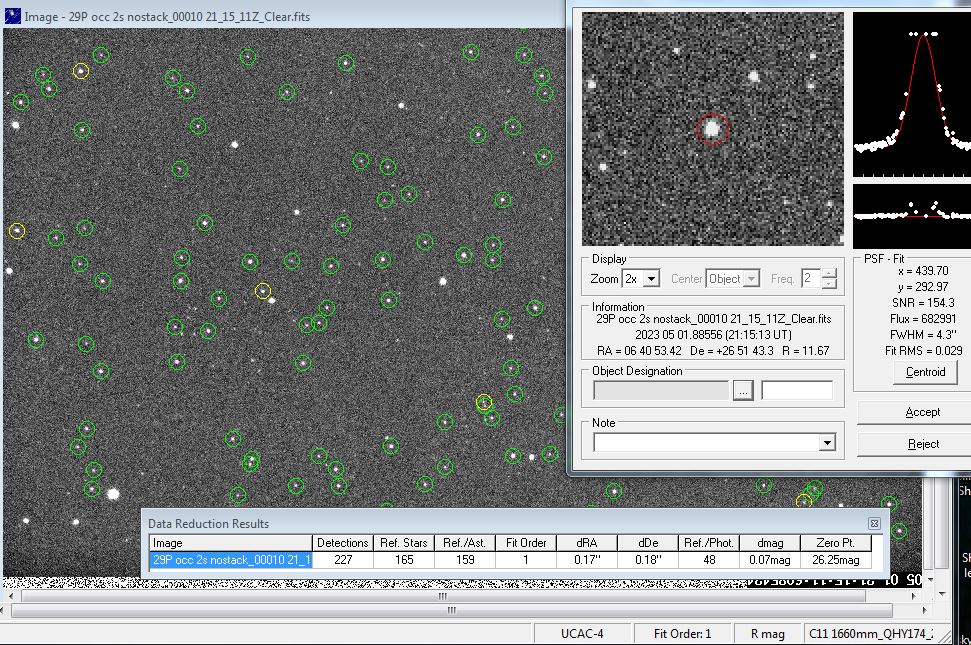Click the "..." browse button beside Object Designation
971x645 pixels.
(x=743, y=391)
